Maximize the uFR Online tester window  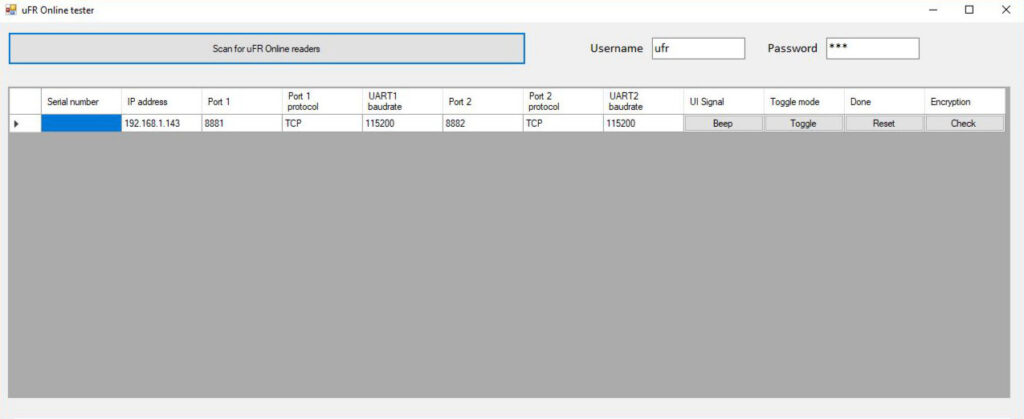969,10
